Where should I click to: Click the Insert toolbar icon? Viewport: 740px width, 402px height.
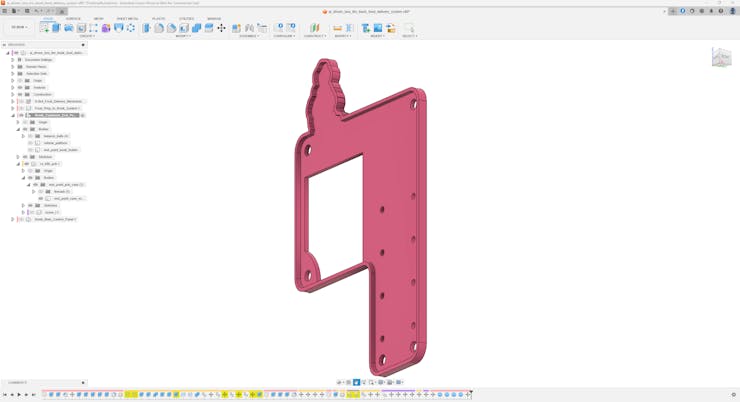(366, 28)
